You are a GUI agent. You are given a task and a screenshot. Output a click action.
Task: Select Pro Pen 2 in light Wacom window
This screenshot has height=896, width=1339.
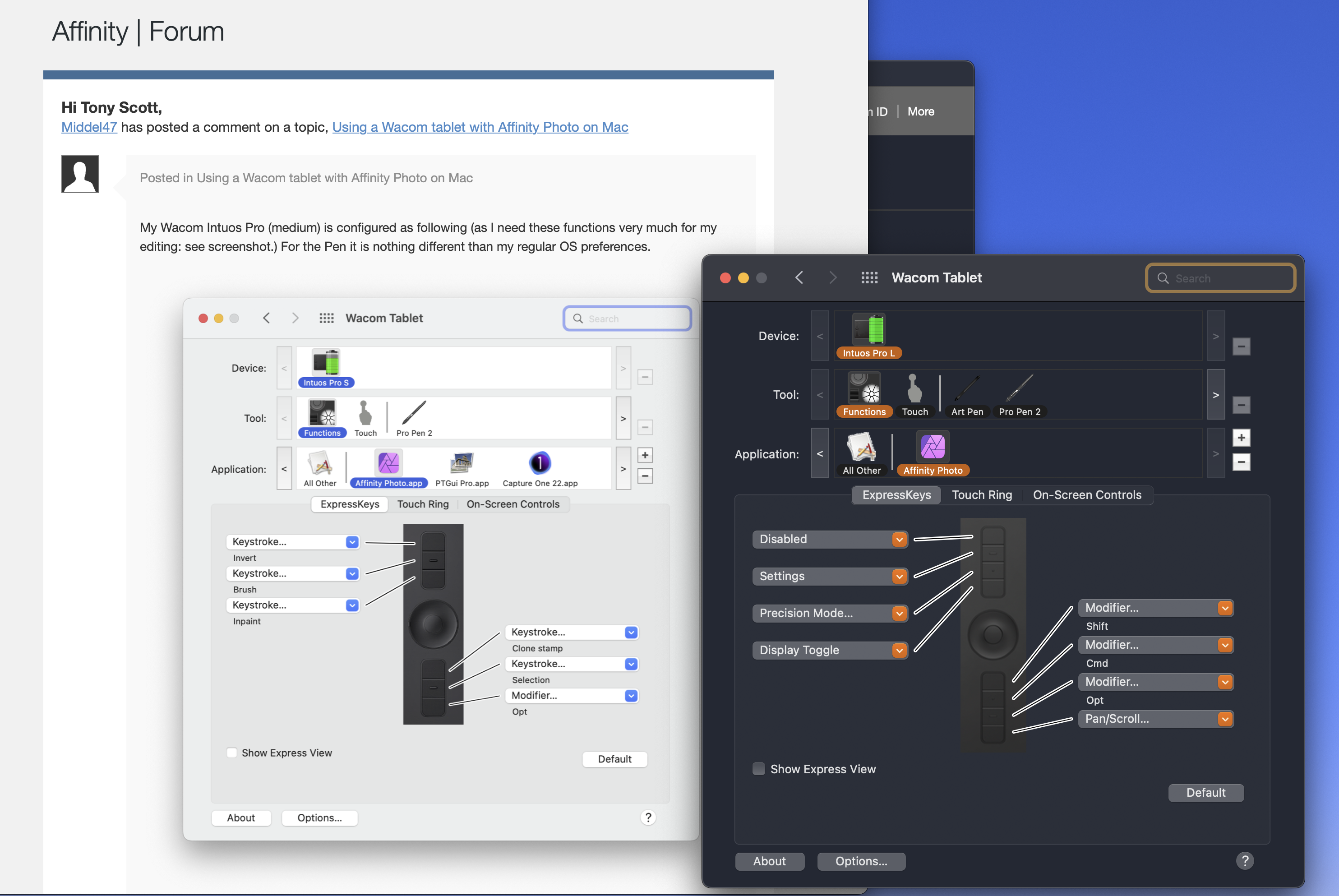pos(414,418)
